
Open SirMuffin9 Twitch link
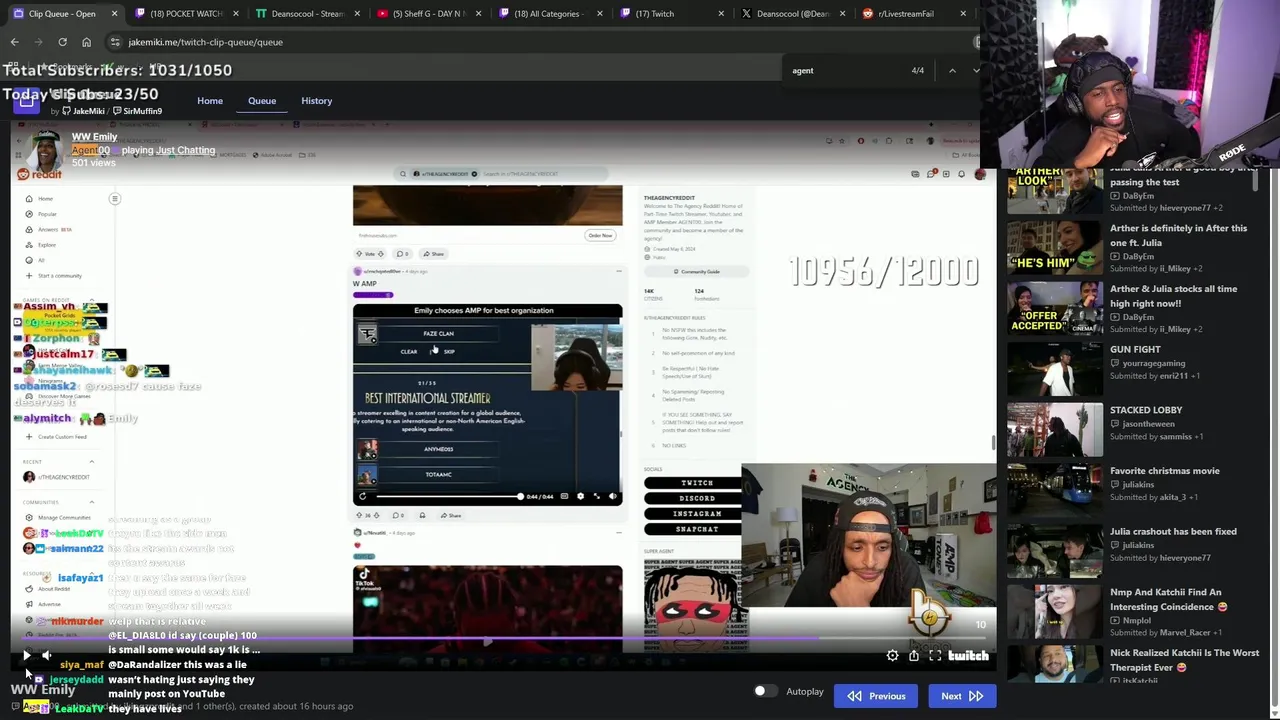coord(138,111)
